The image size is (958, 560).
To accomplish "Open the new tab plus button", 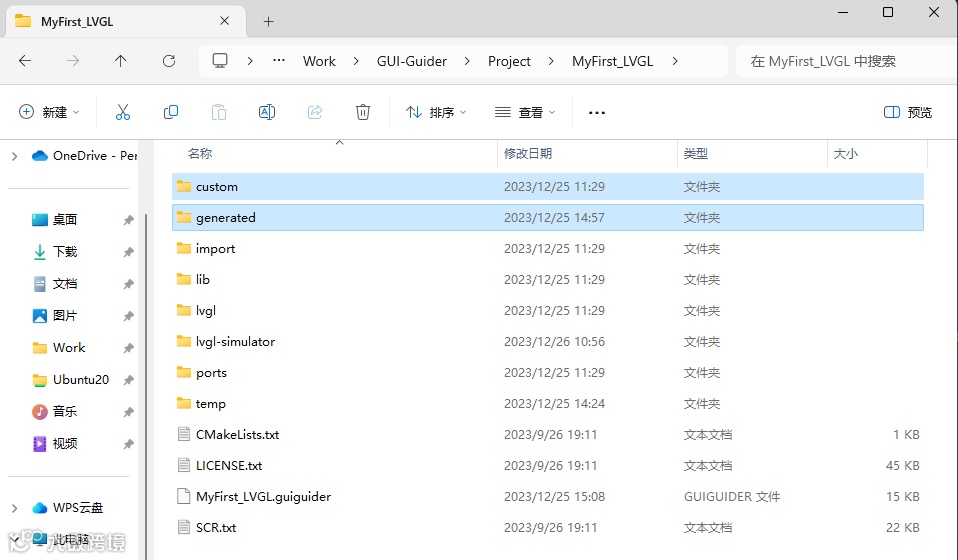I will pos(268,21).
